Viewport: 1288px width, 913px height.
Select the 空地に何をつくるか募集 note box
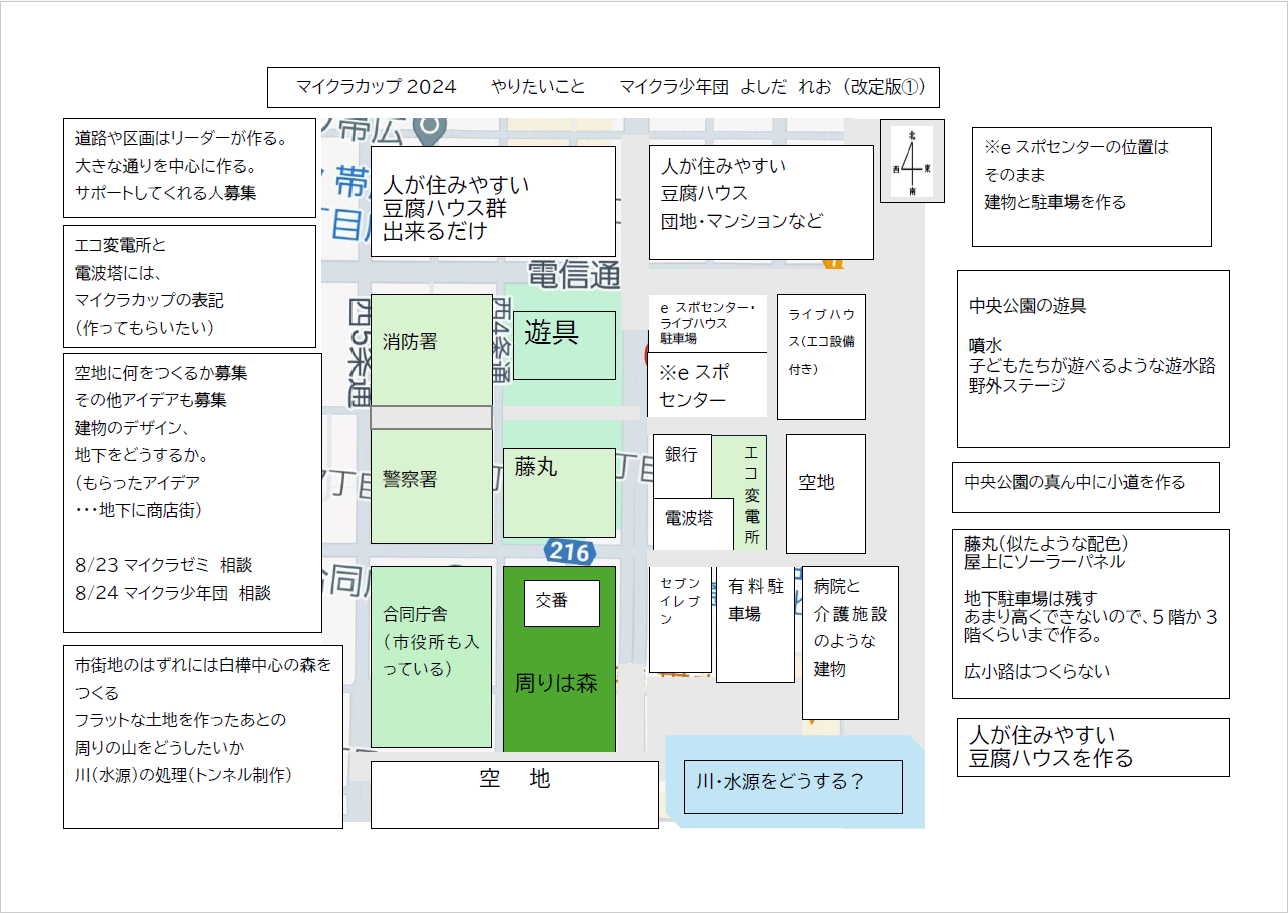pyautogui.click(x=192, y=493)
